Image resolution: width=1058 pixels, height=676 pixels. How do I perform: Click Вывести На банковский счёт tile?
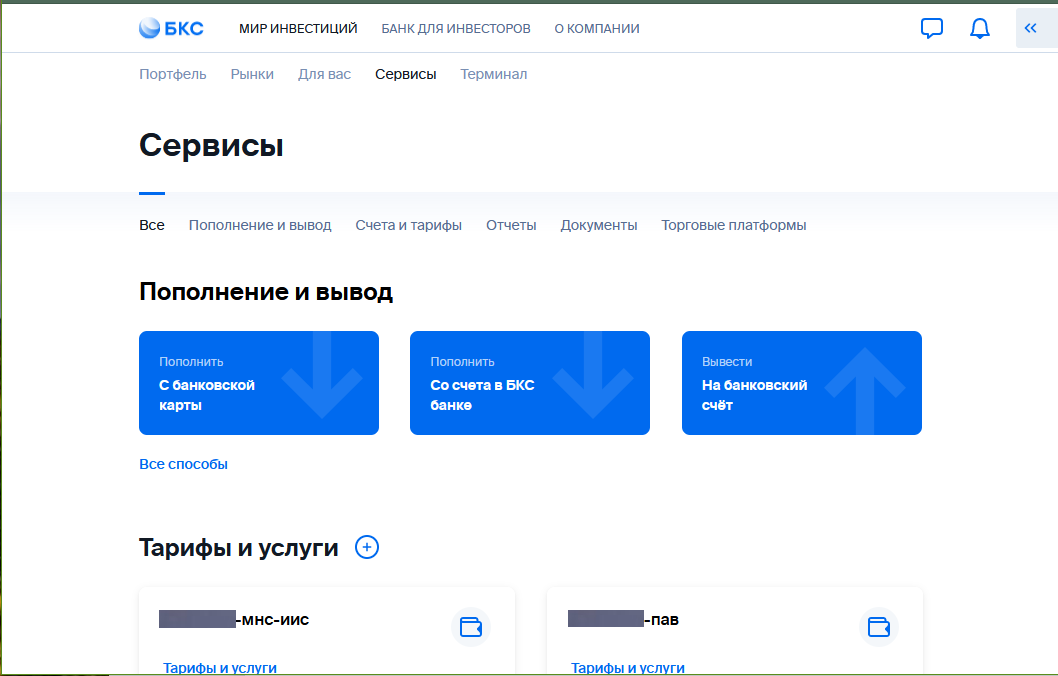pos(801,383)
